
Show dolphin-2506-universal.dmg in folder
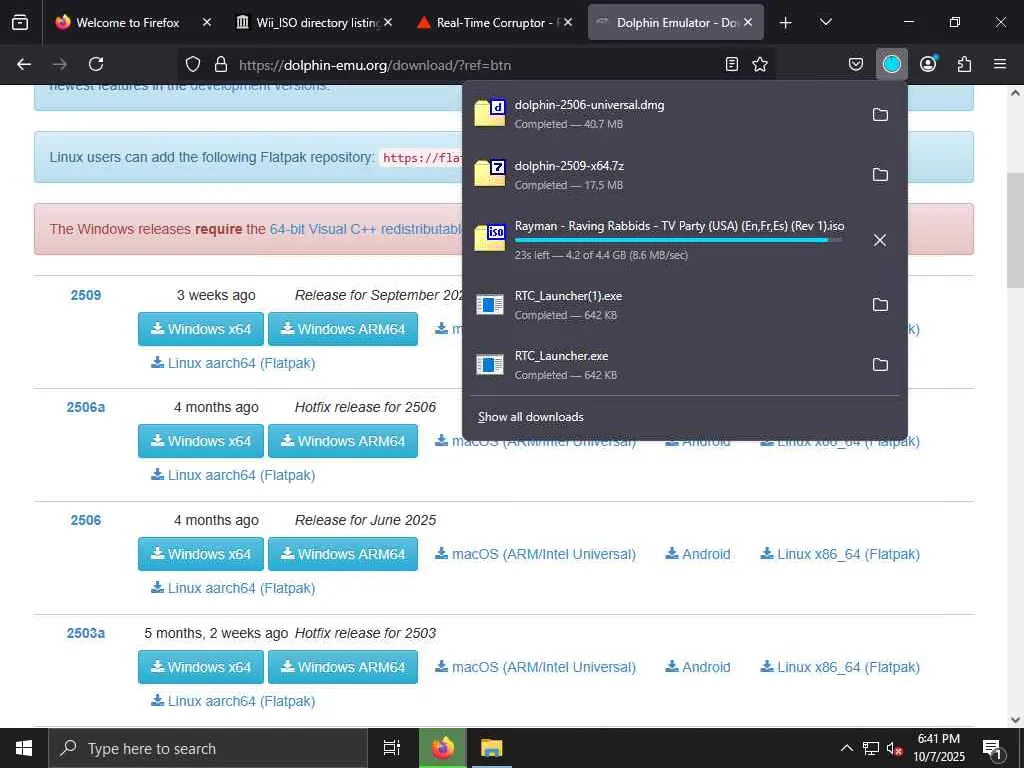880,114
